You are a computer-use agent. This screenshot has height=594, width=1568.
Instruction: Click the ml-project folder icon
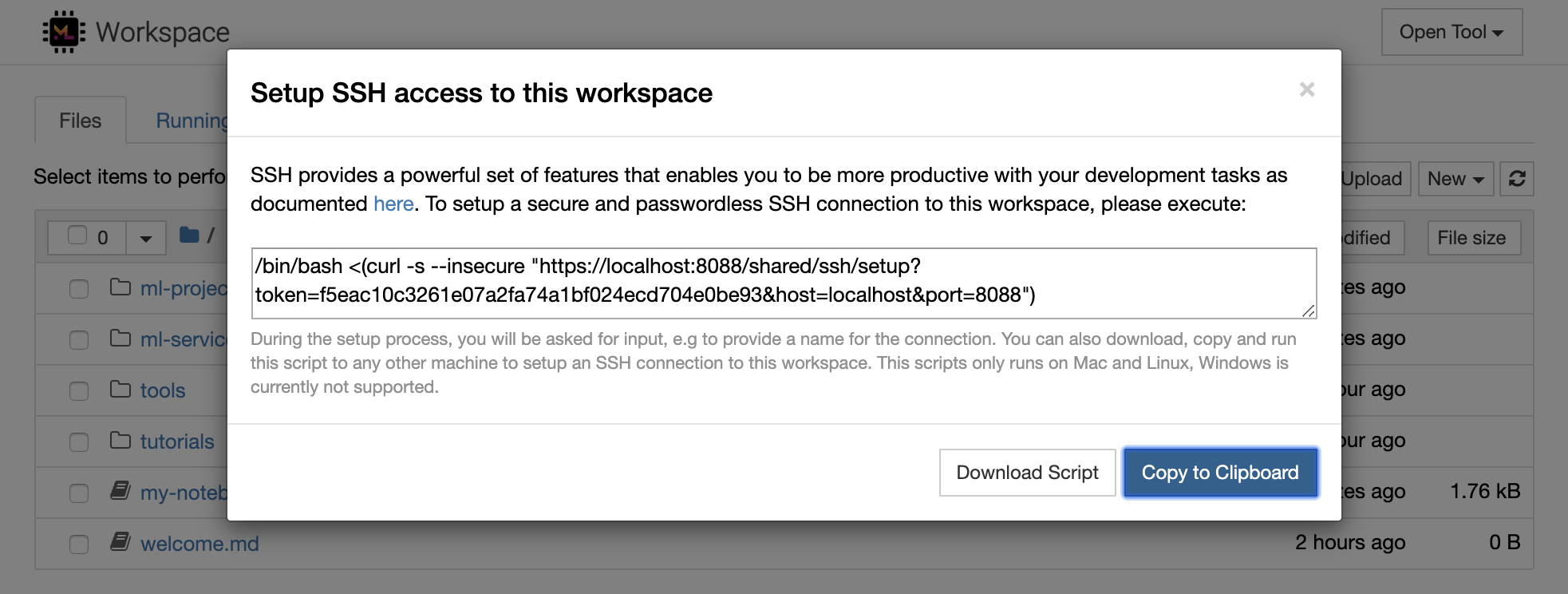pyautogui.click(x=120, y=287)
